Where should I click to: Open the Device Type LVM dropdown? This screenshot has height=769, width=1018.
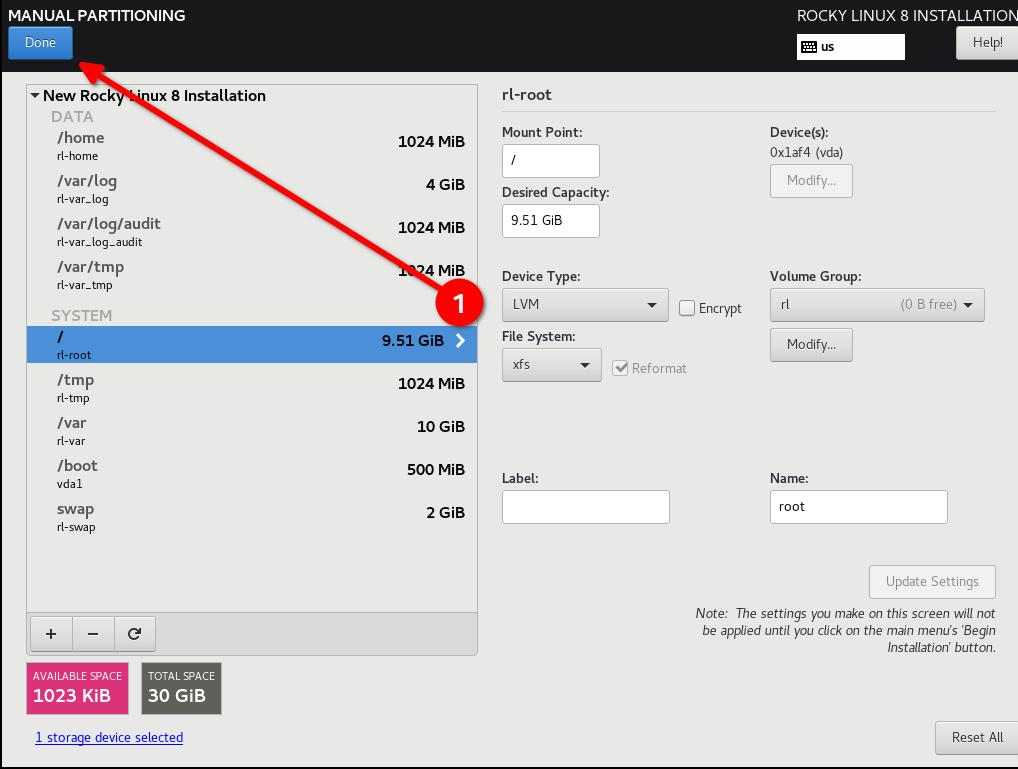pyautogui.click(x=584, y=304)
